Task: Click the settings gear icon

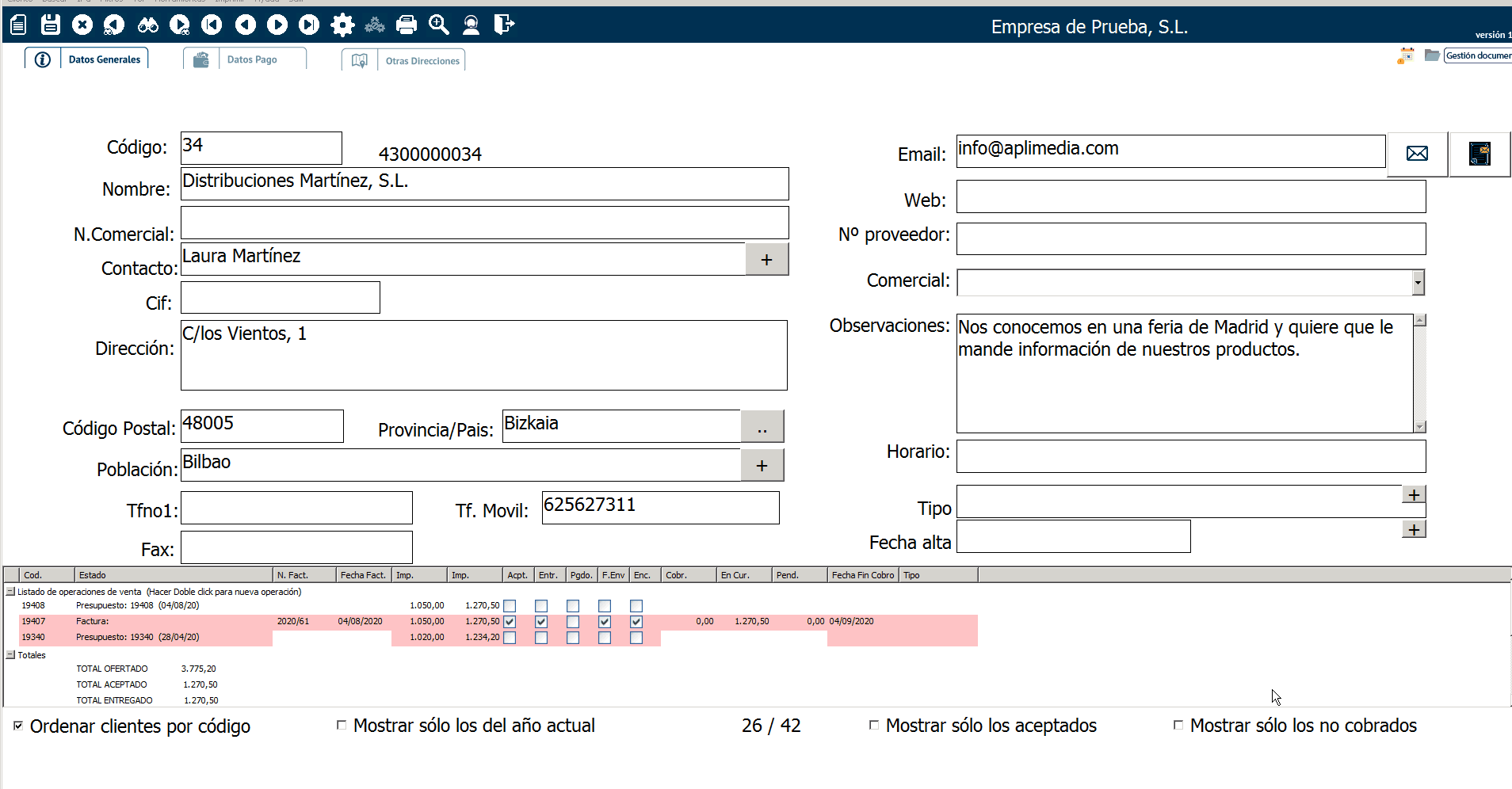Action: 342,25
